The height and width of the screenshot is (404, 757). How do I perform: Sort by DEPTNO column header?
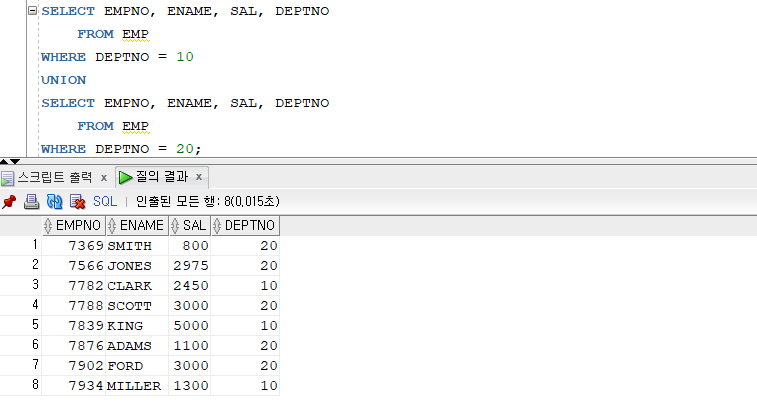click(x=245, y=225)
